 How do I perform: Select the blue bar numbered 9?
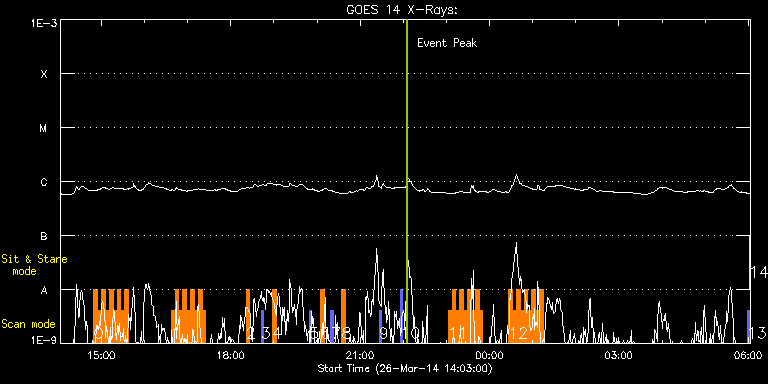380,326
